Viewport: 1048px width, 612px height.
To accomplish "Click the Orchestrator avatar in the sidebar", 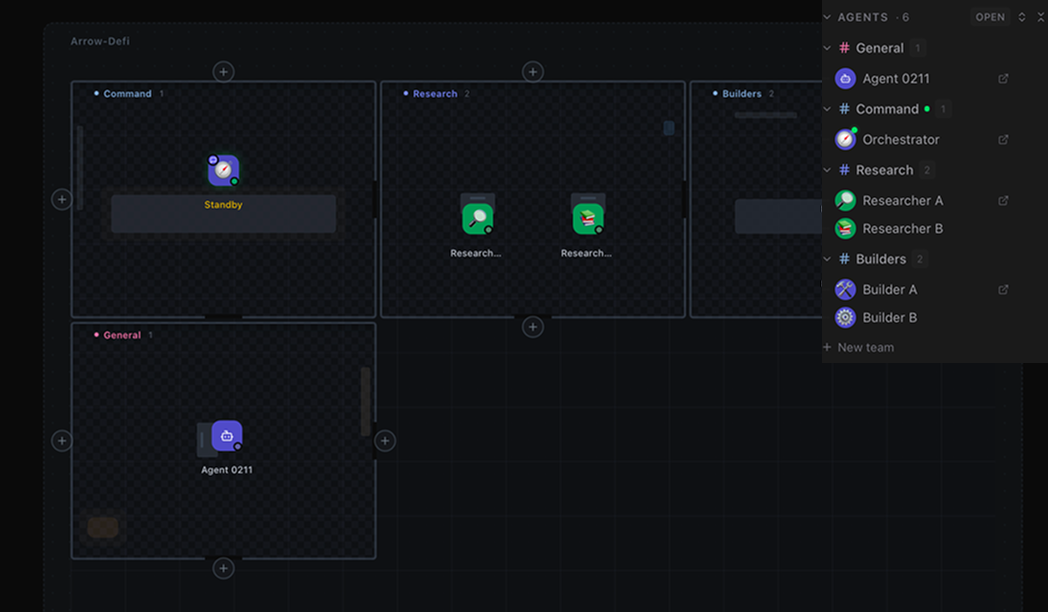I will click(x=845, y=140).
